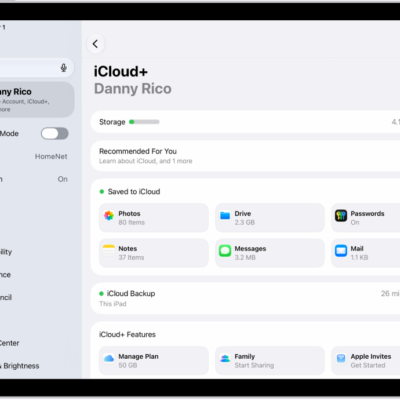Toggle the Mode switch in the sidebar
The width and height of the screenshot is (400, 400).
[55, 134]
